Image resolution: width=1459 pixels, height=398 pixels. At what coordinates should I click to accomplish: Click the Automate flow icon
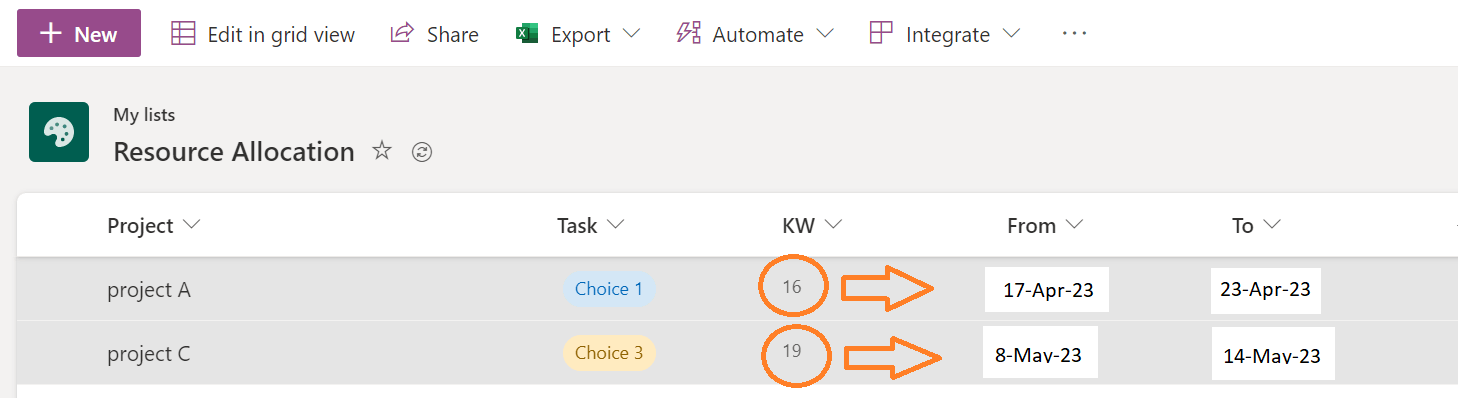click(x=688, y=33)
